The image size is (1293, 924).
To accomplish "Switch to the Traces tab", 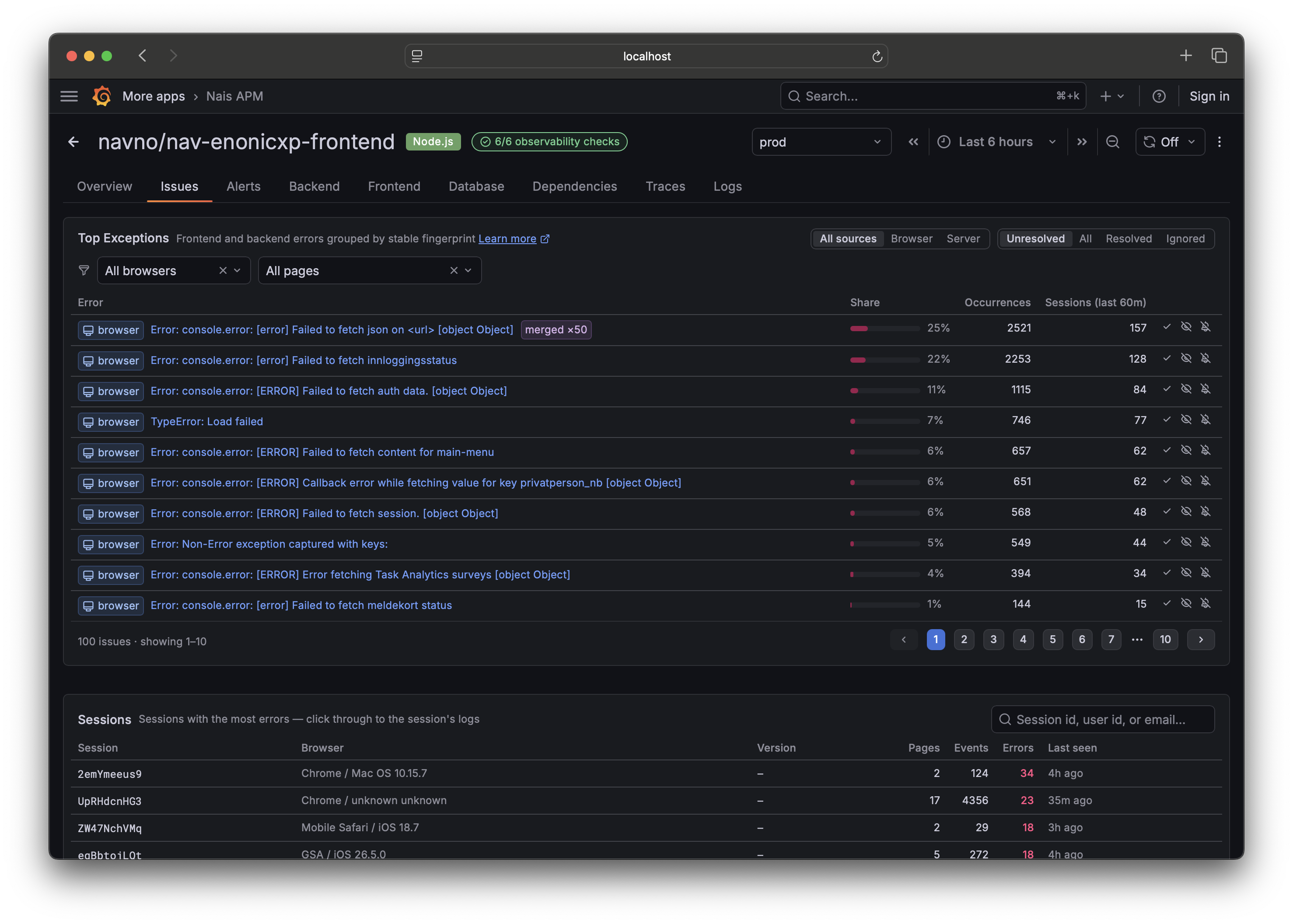I will click(x=665, y=187).
